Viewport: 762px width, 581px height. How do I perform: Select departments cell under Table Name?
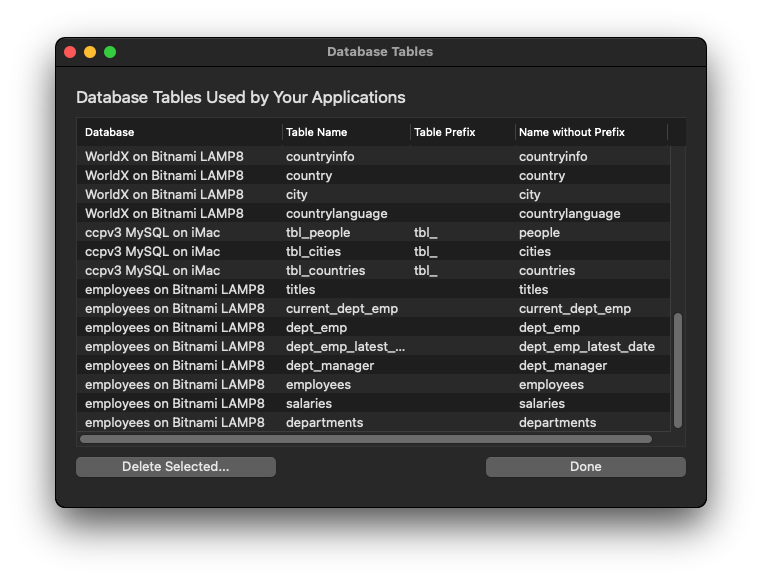coord(324,422)
